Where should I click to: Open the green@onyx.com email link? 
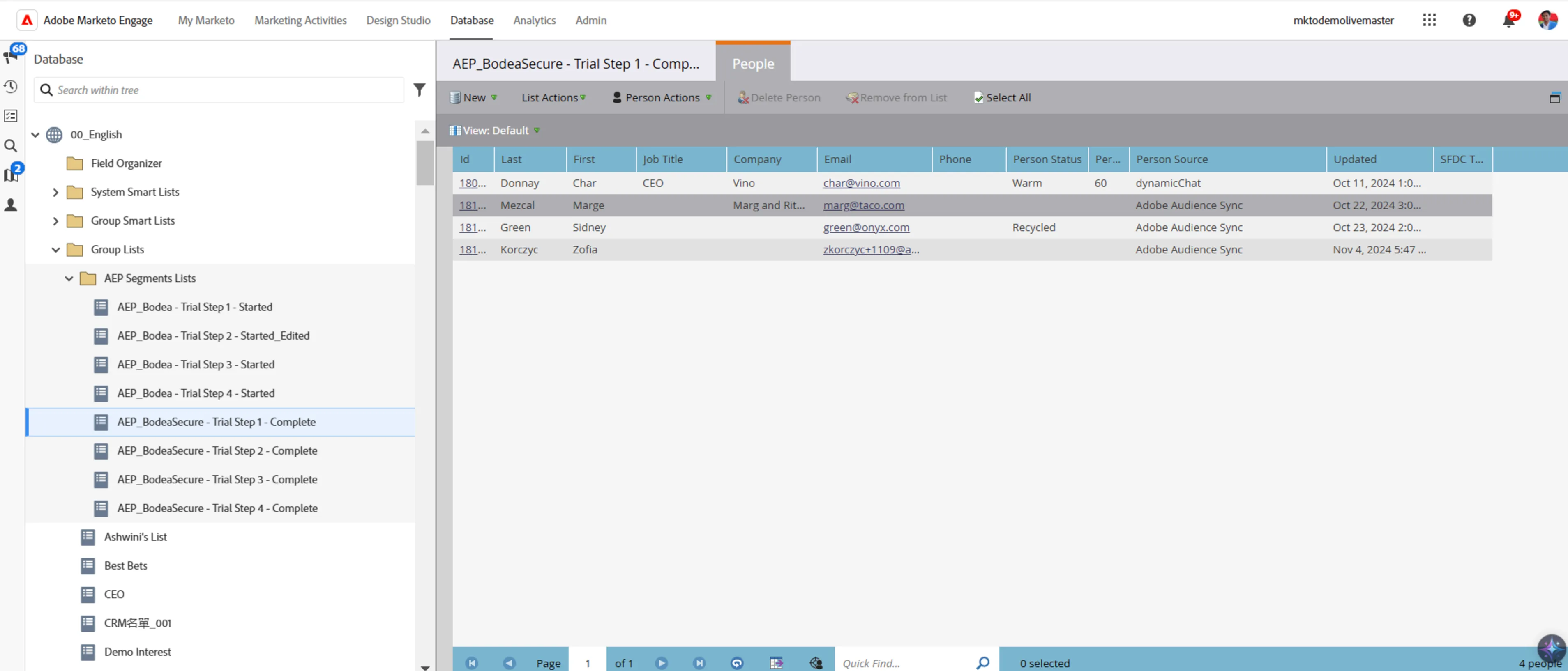pos(866,227)
